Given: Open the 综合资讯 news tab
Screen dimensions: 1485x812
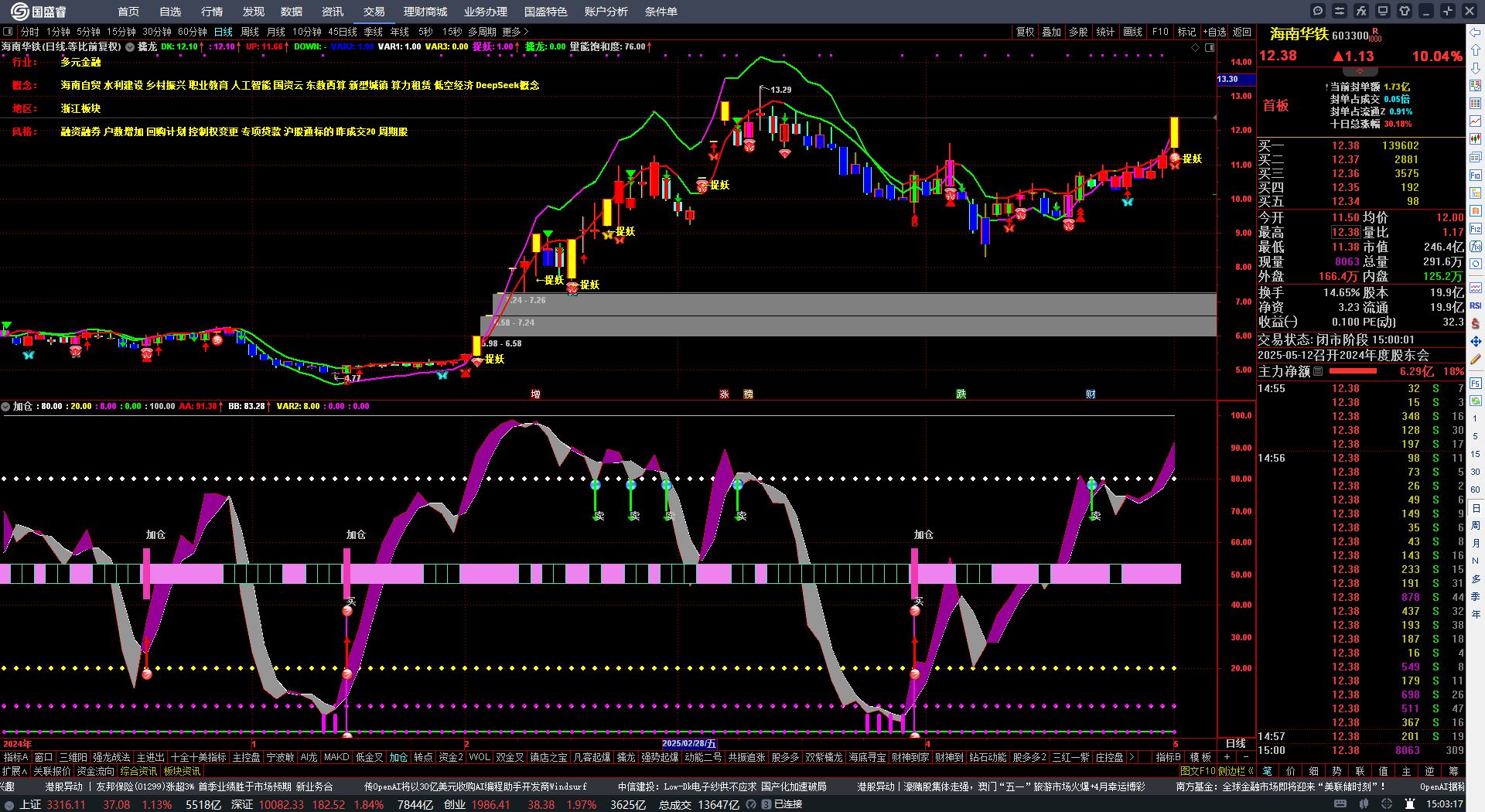Looking at the screenshot, I should tap(139, 771).
